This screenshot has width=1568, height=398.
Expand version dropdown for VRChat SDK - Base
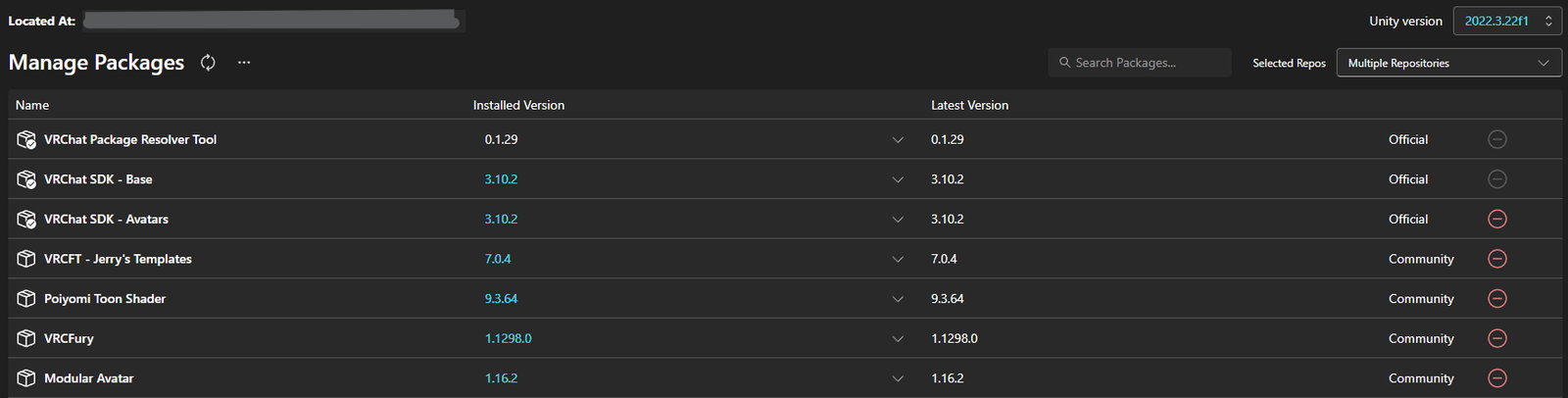tap(898, 179)
